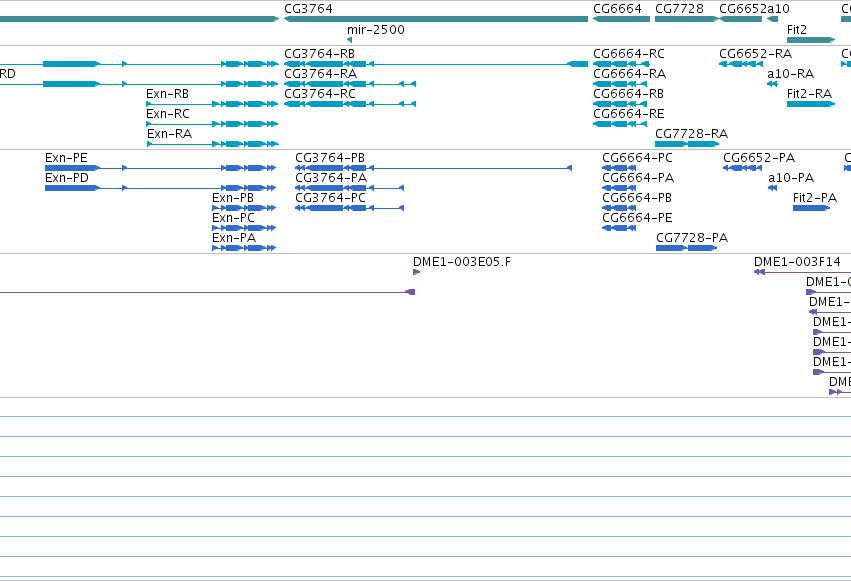This screenshot has width=851, height=581.
Task: Select the protein bar under Fit2-PA
Action: (811, 208)
